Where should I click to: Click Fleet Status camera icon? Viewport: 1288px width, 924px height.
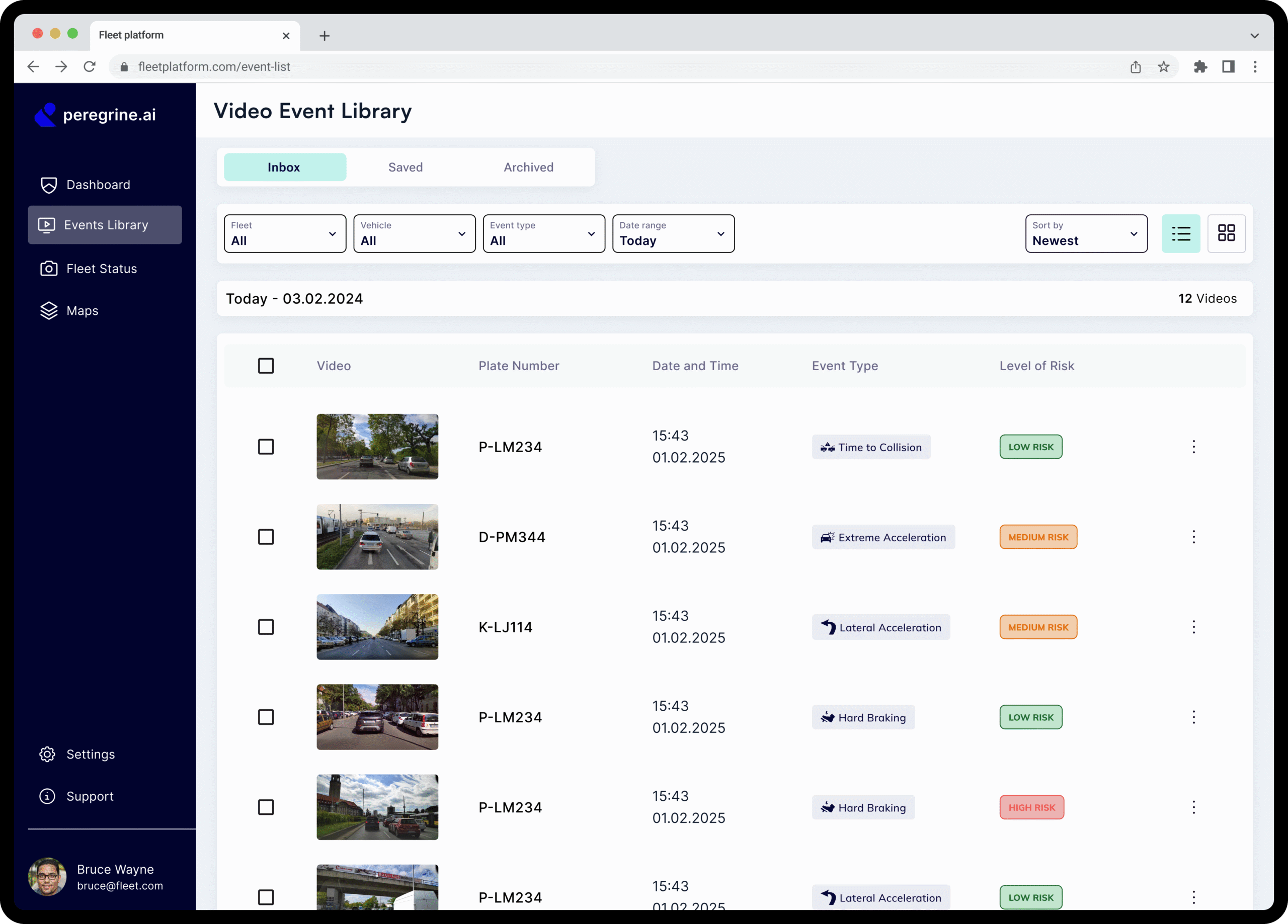(x=49, y=269)
